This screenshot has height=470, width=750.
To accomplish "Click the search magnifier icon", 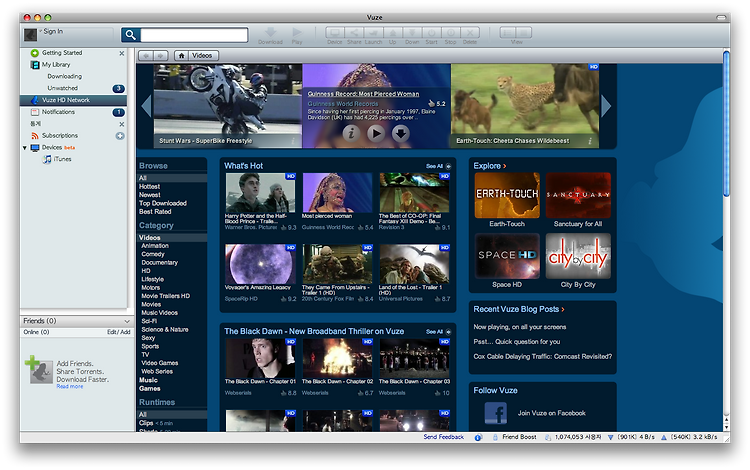I will click(x=130, y=34).
